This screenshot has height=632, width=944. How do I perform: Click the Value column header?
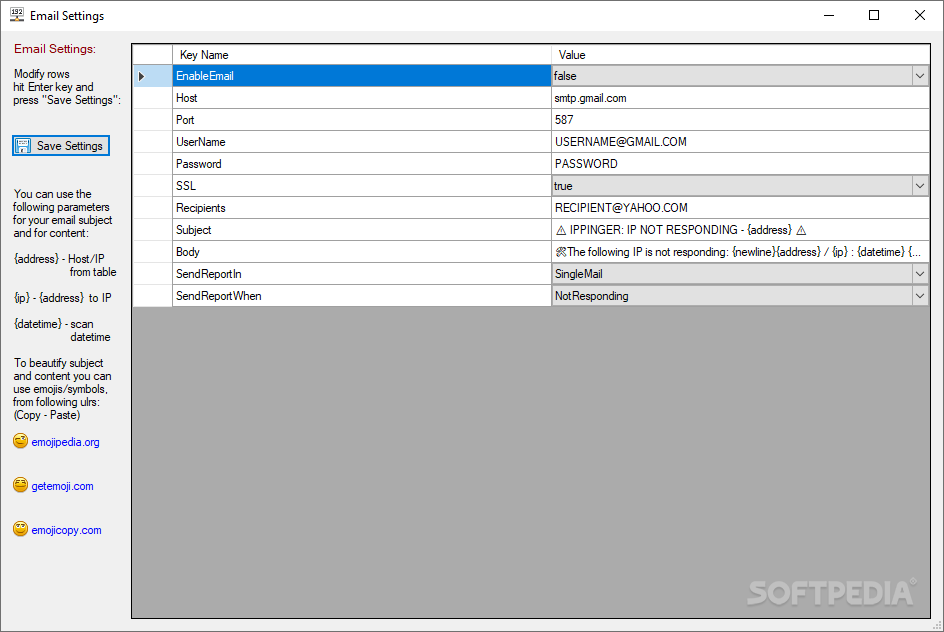point(740,55)
